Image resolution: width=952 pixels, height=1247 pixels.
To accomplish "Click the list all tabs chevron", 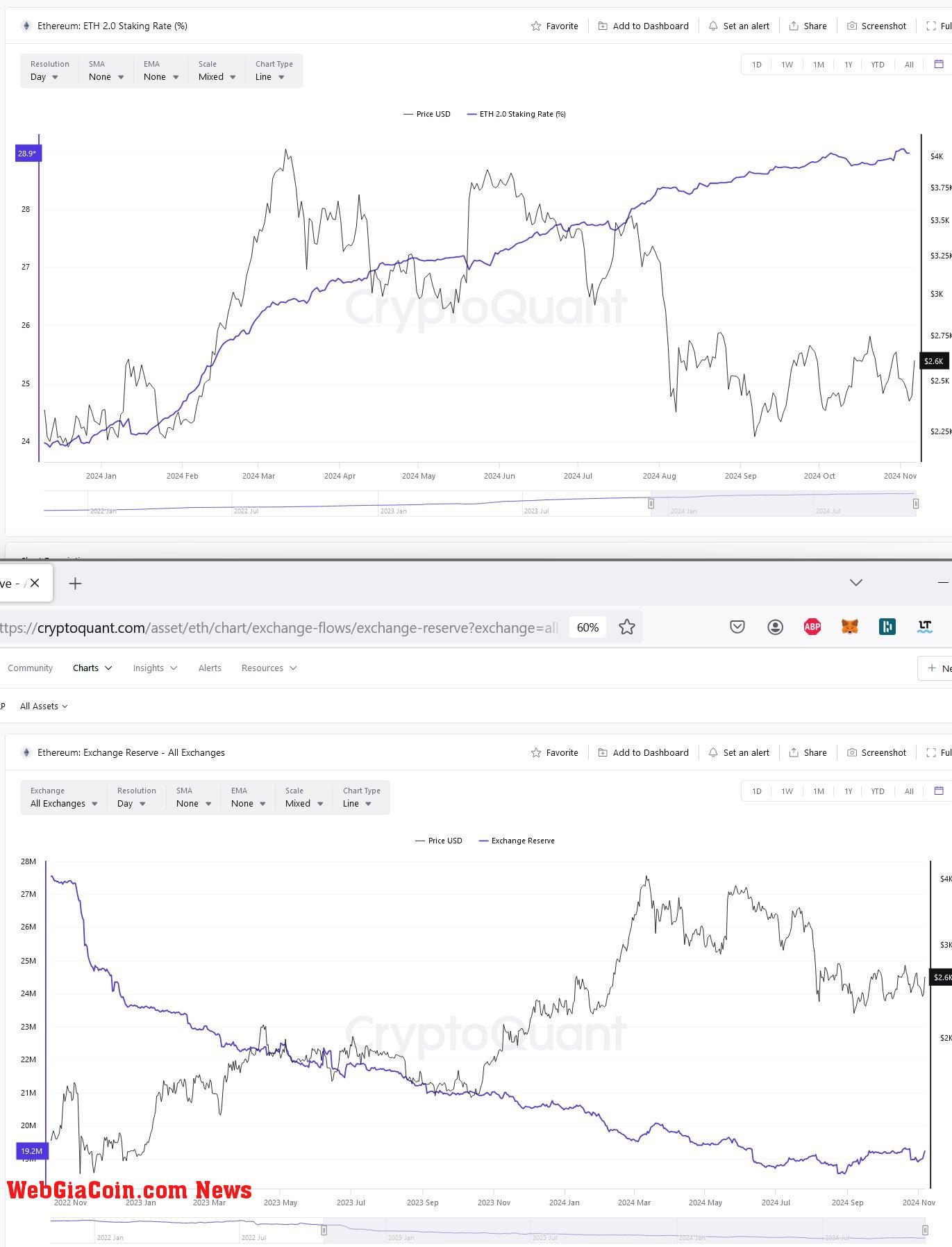I will pos(856,582).
